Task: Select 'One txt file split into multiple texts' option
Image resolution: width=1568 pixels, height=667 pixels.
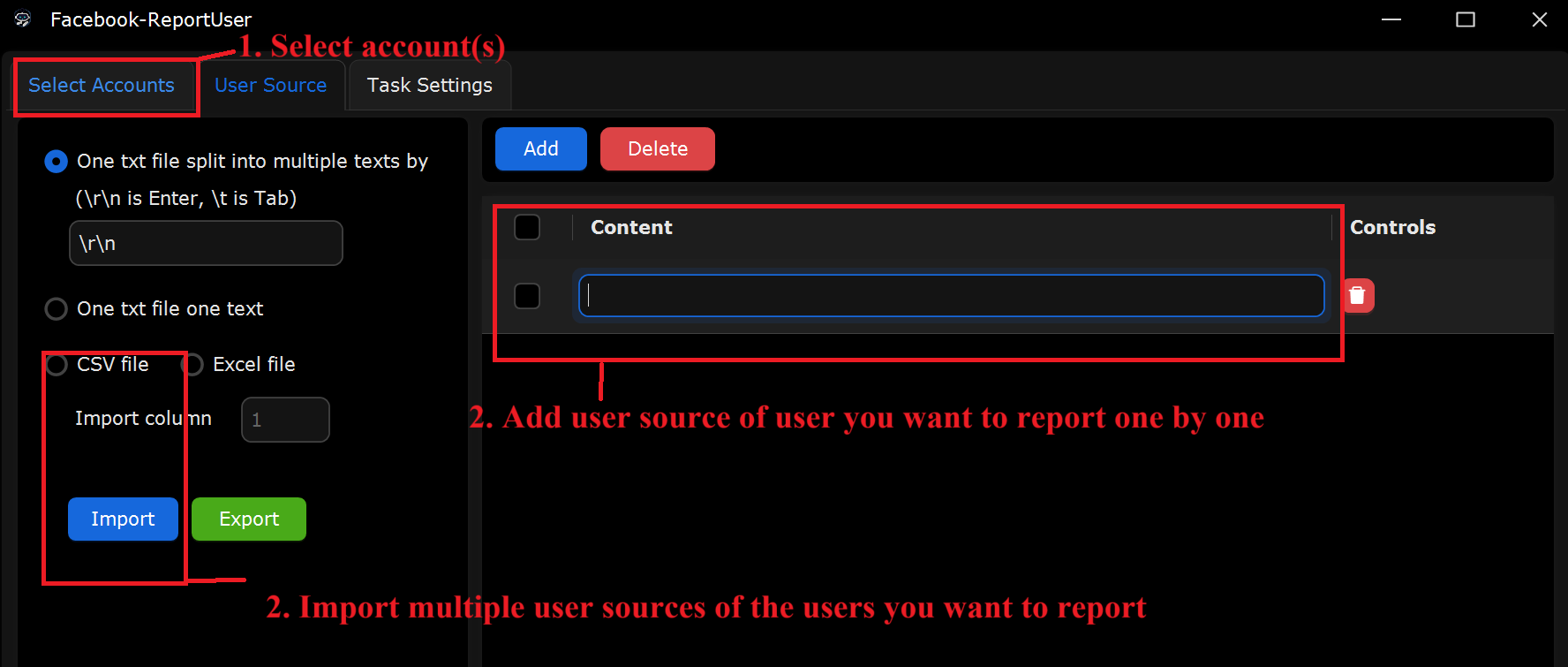Action: point(56,161)
